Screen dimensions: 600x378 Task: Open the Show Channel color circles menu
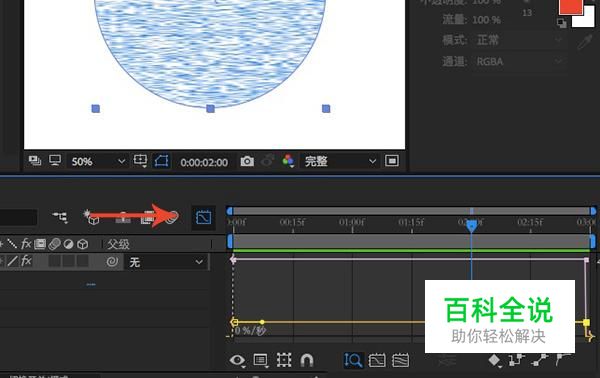point(288,161)
